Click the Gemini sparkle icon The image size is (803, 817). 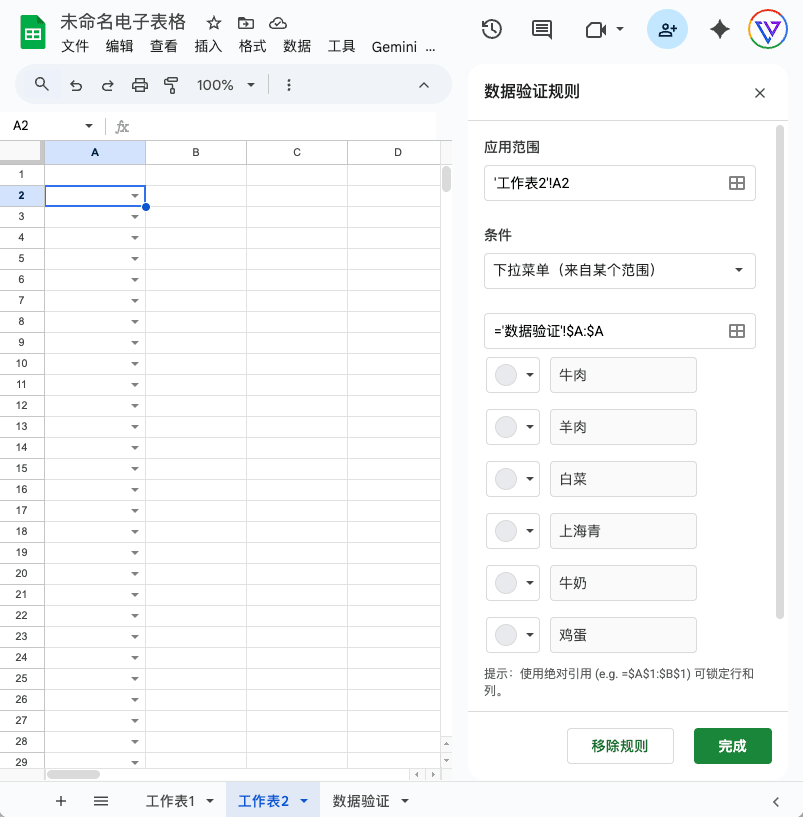pyautogui.click(x=719, y=30)
